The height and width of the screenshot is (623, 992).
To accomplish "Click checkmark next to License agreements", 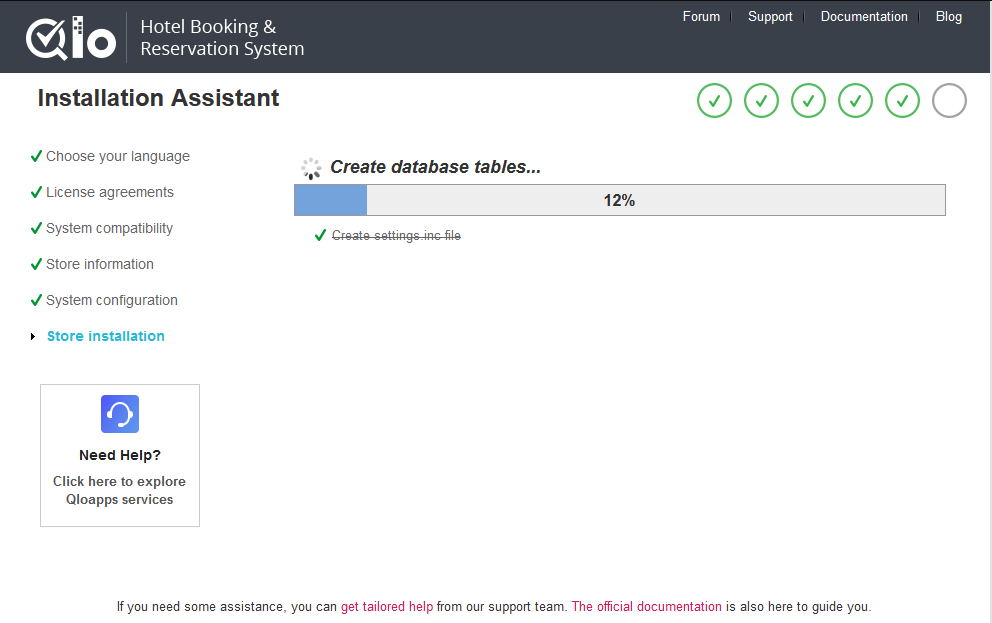I will coord(36,192).
